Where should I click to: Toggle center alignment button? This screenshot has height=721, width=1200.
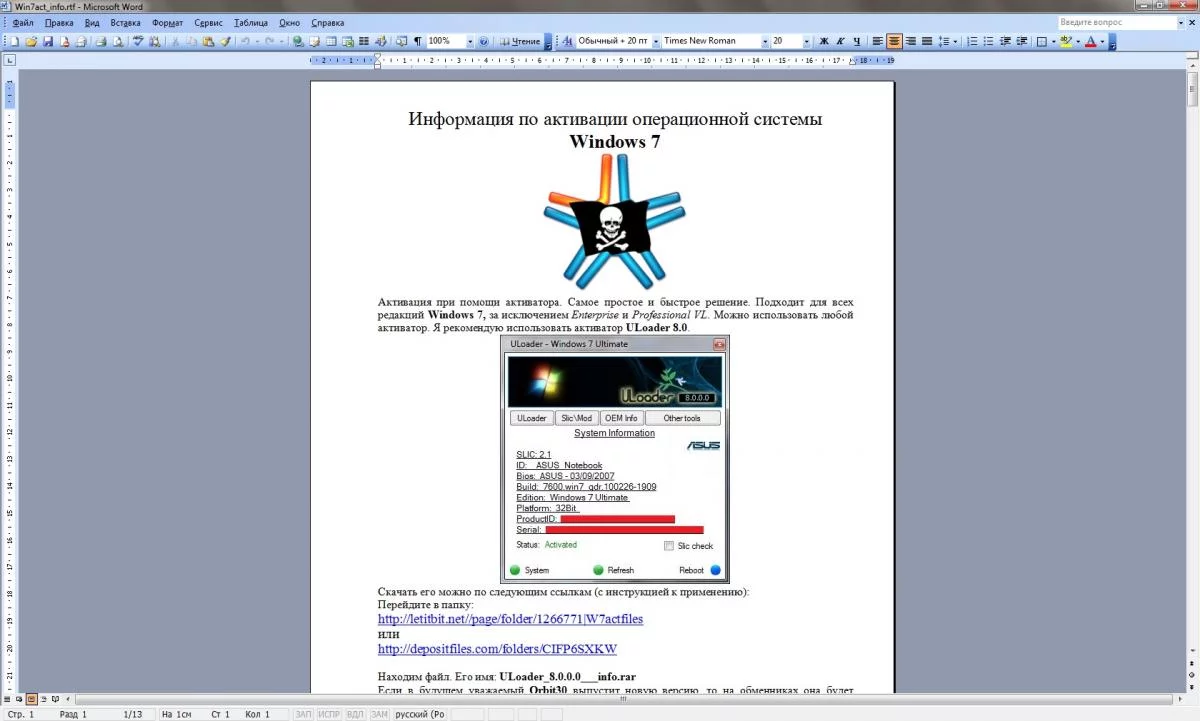click(894, 41)
